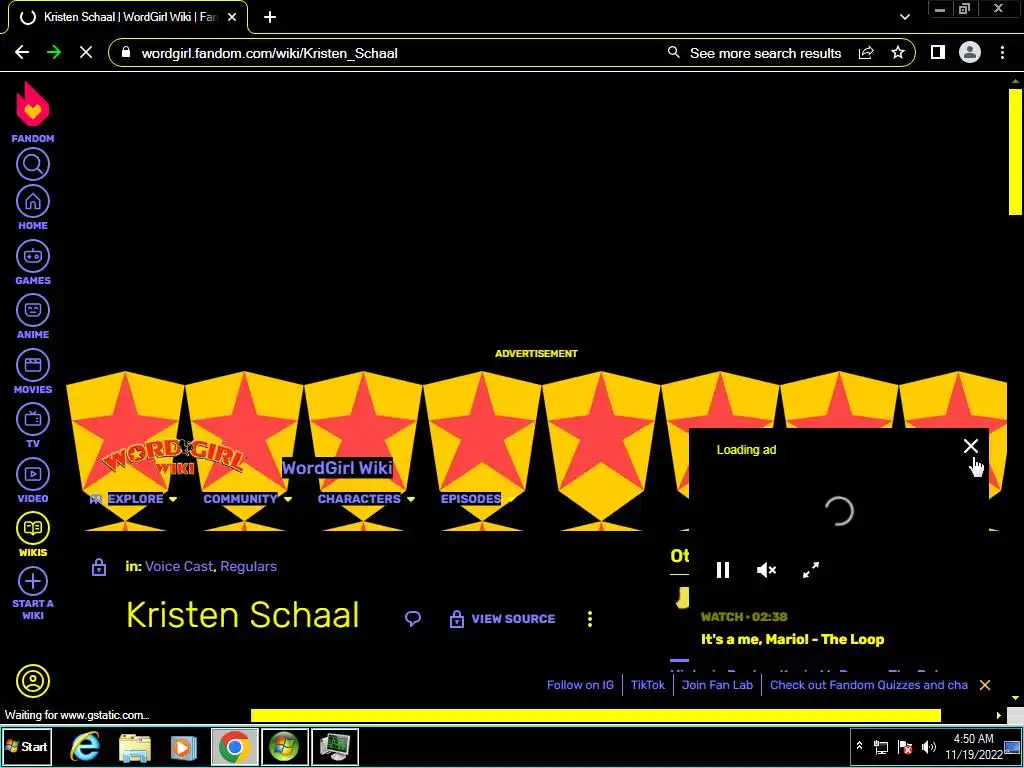The height and width of the screenshot is (768, 1024).
Task: Select the Kristen Schaal browser tab
Action: [128, 18]
